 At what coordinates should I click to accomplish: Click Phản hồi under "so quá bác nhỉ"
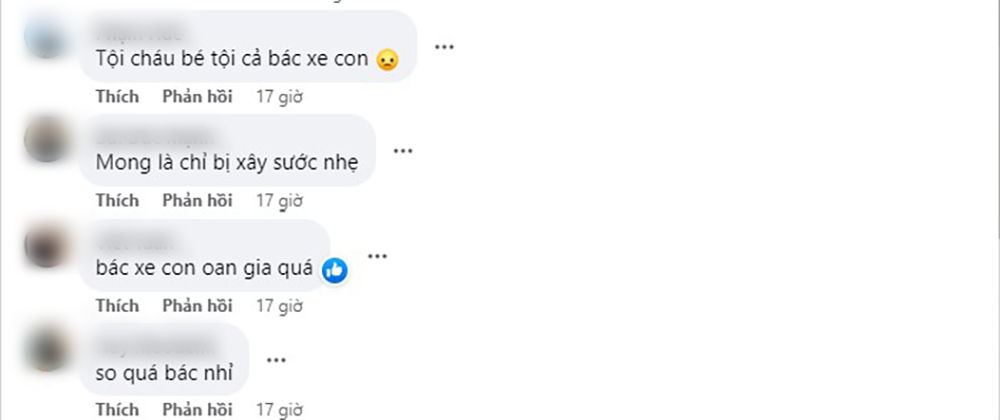tap(197, 409)
